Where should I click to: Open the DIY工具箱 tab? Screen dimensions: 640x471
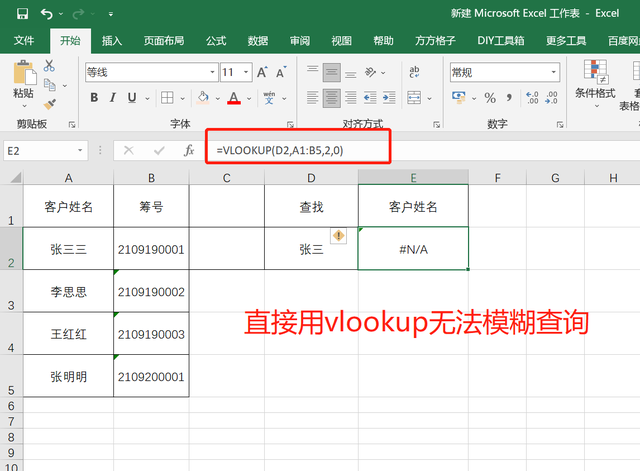coord(500,40)
